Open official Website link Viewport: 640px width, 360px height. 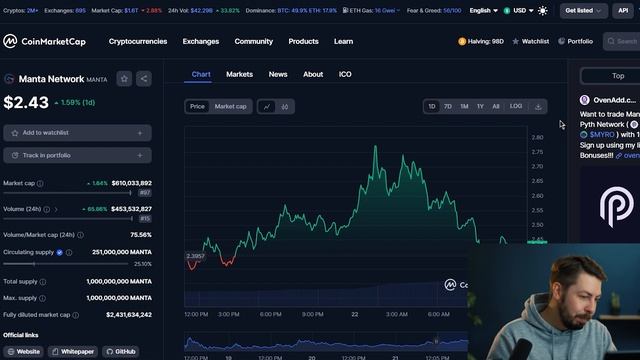24,351
